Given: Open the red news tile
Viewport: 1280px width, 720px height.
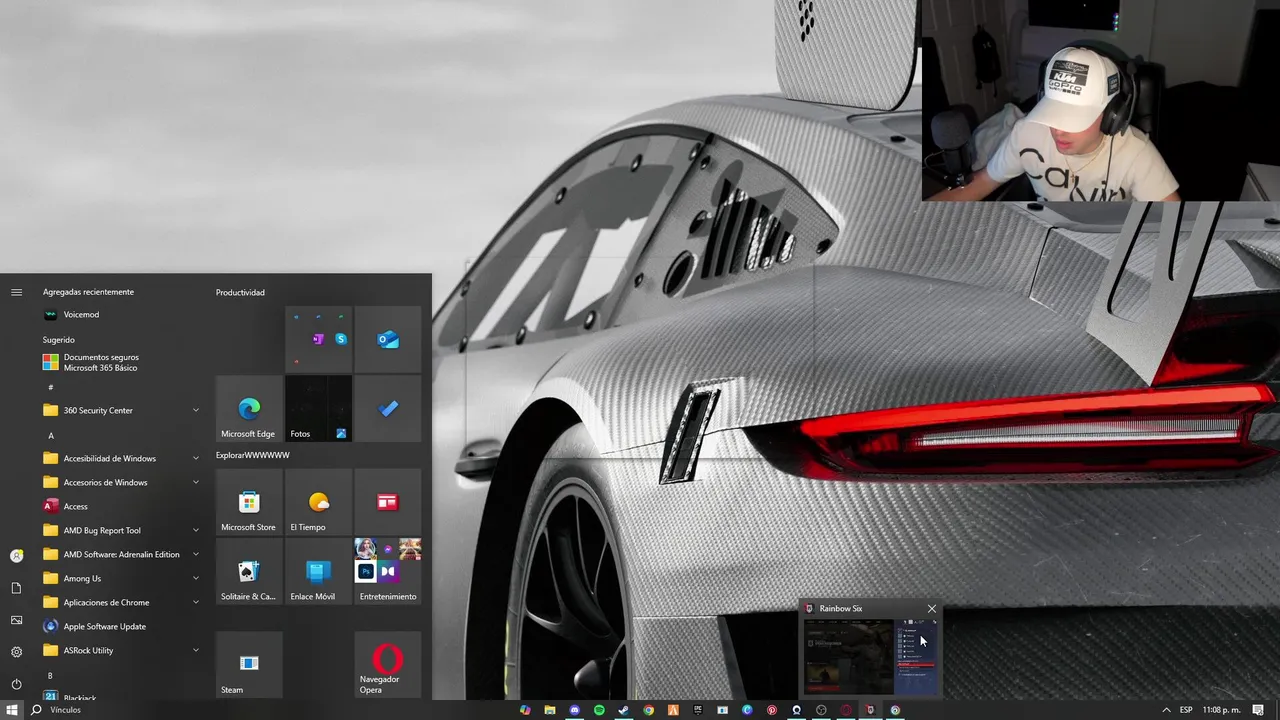Looking at the screenshot, I should 388,502.
